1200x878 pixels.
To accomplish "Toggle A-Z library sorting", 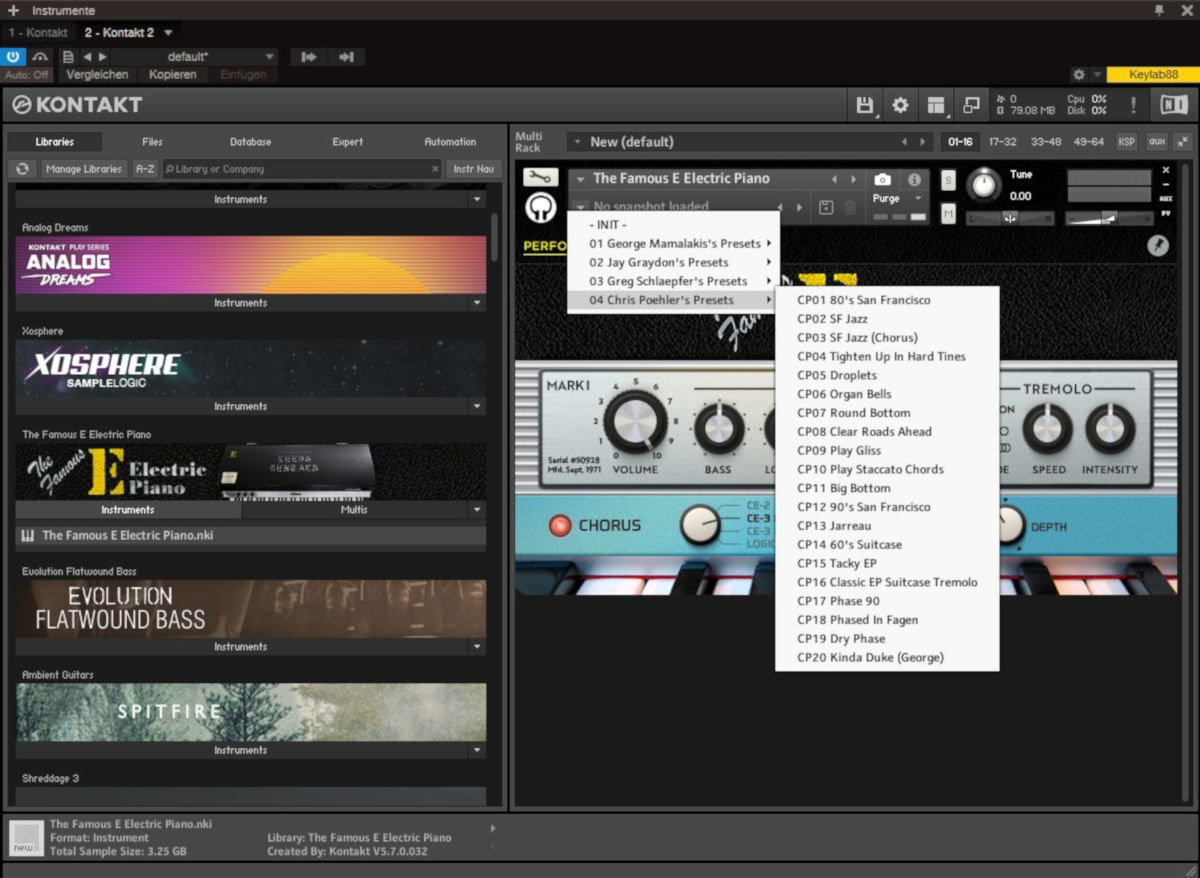I will (x=145, y=169).
